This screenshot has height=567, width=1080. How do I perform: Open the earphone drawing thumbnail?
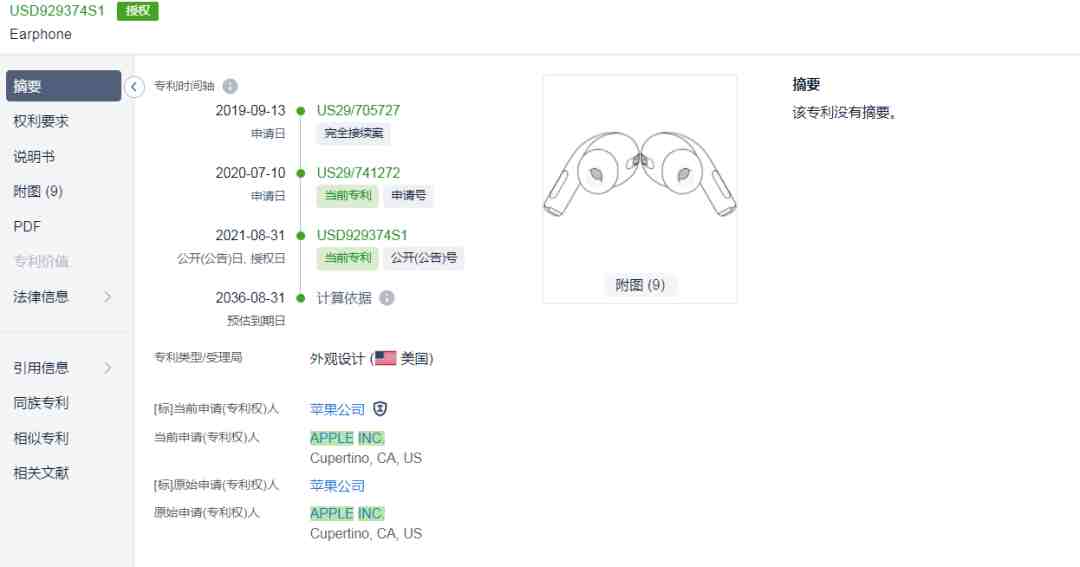point(640,174)
